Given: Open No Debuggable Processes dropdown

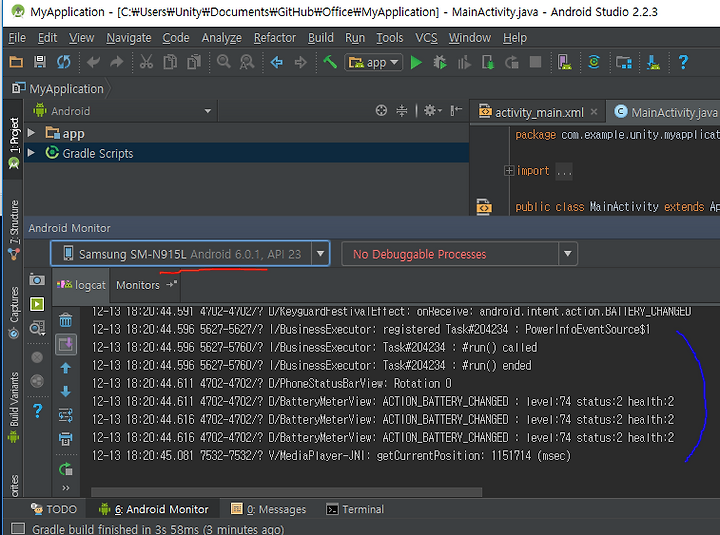Looking at the screenshot, I should coord(459,253).
